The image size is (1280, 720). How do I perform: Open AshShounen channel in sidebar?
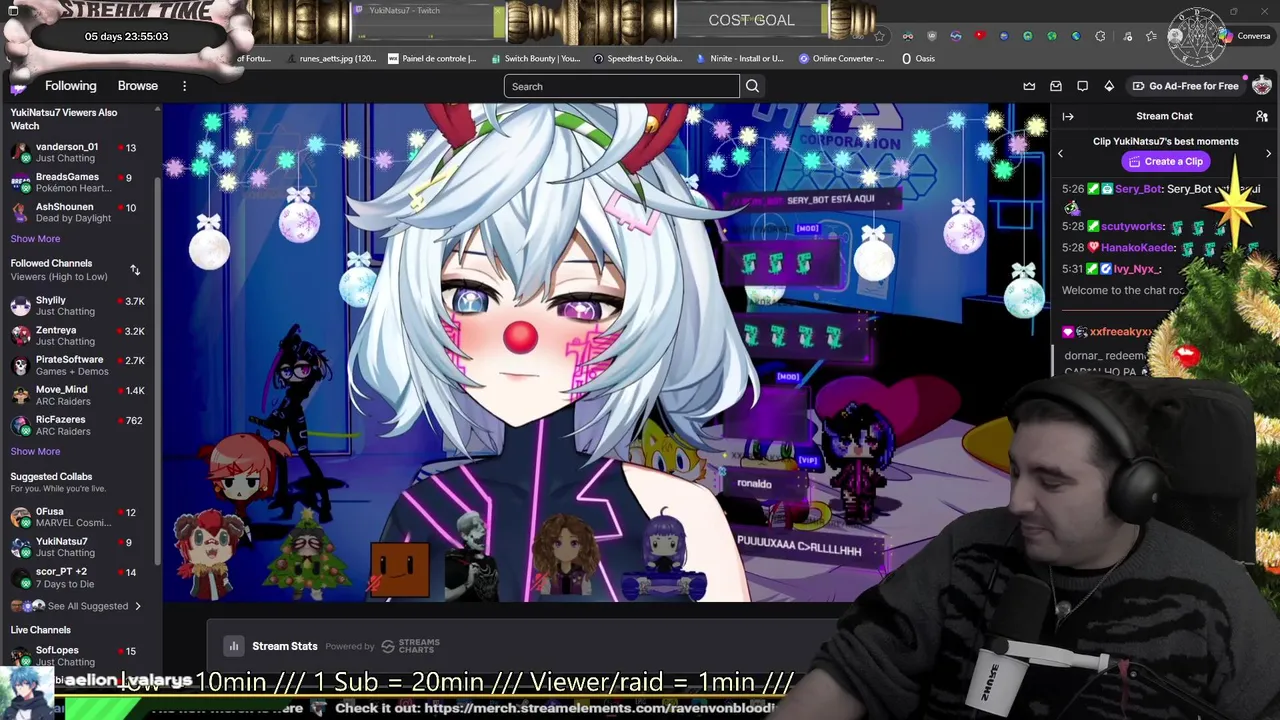(x=78, y=212)
